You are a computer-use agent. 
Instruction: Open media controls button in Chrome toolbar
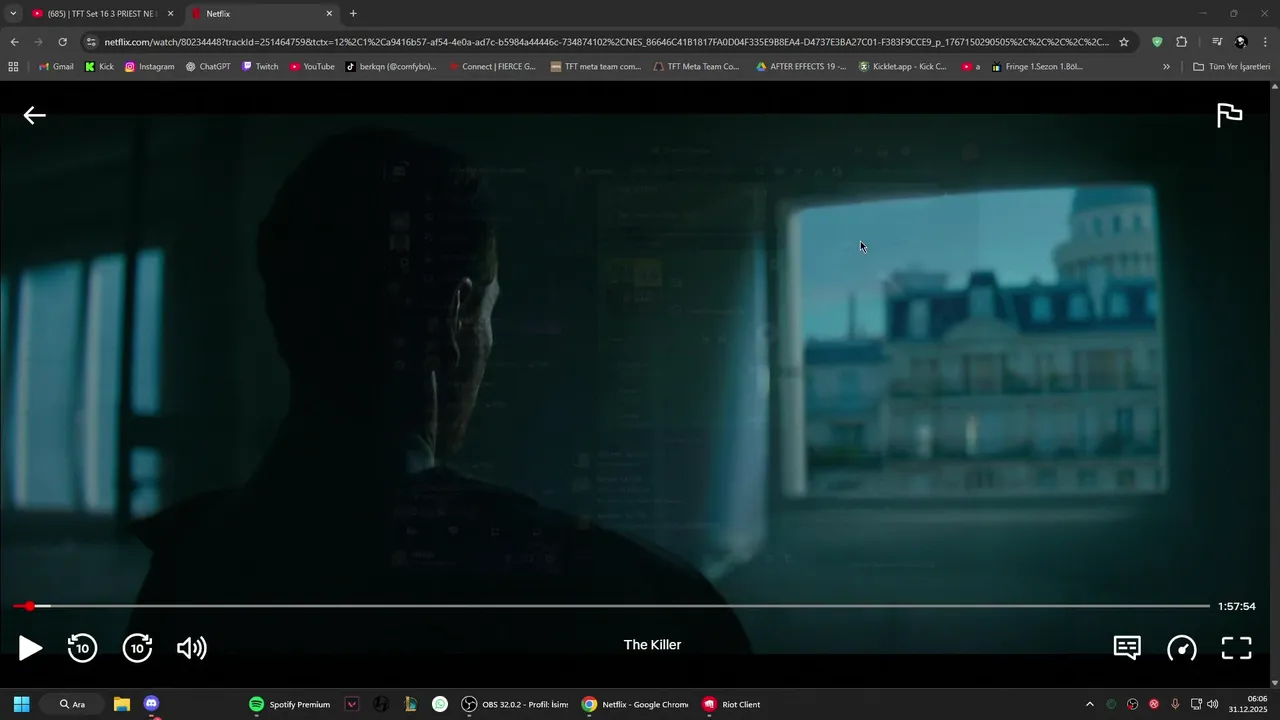(x=1217, y=42)
